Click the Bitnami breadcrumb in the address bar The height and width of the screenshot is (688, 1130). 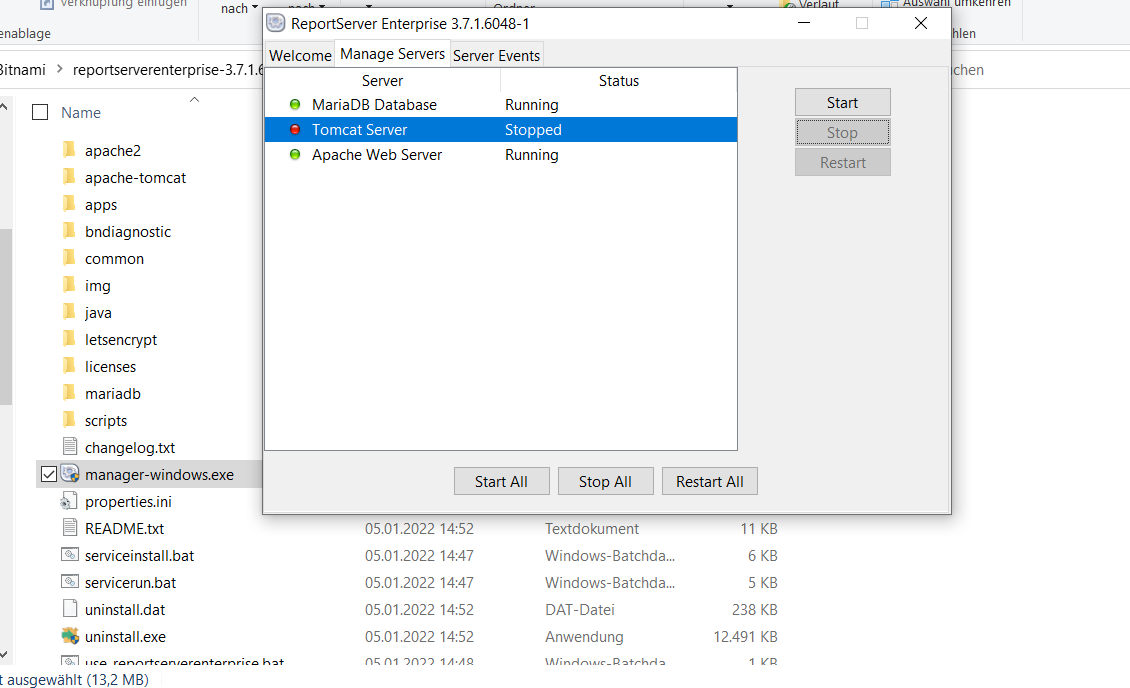pyautogui.click(x=22, y=69)
